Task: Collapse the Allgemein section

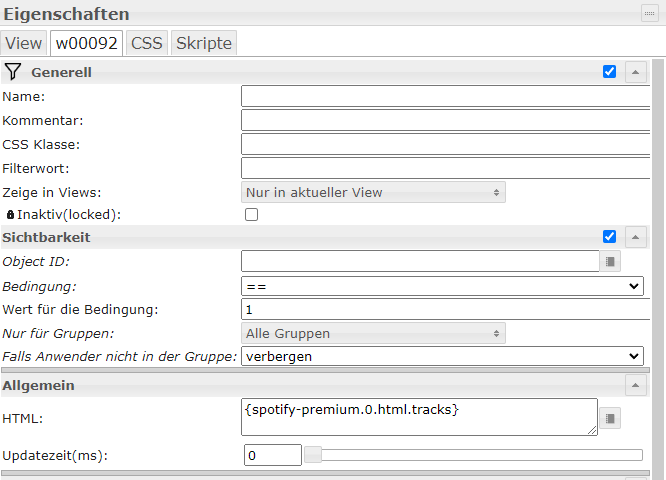Action: pyautogui.click(x=636, y=385)
